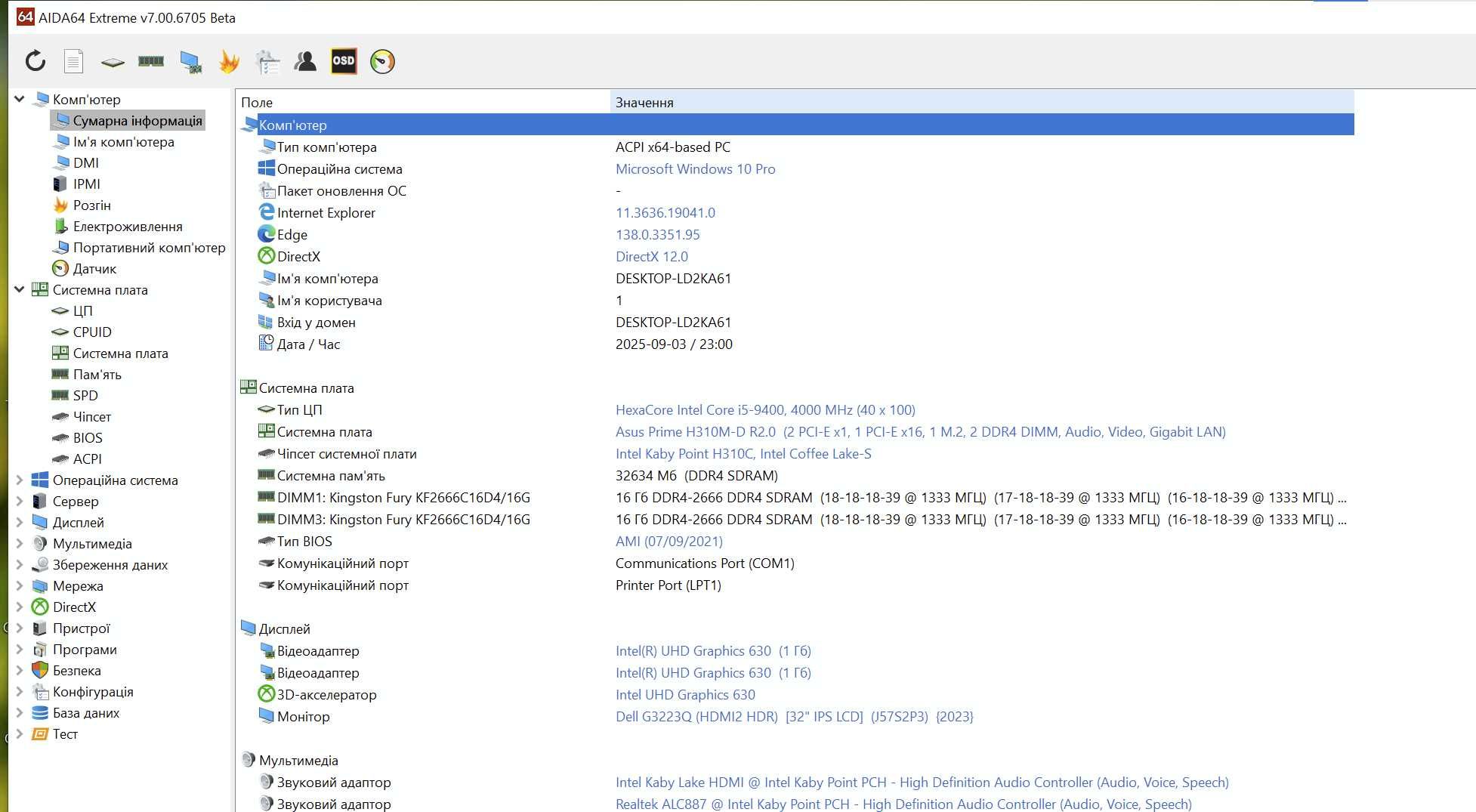Open the Dell G3223Q monitor link
This screenshot has width=1476, height=812.
click(795, 717)
